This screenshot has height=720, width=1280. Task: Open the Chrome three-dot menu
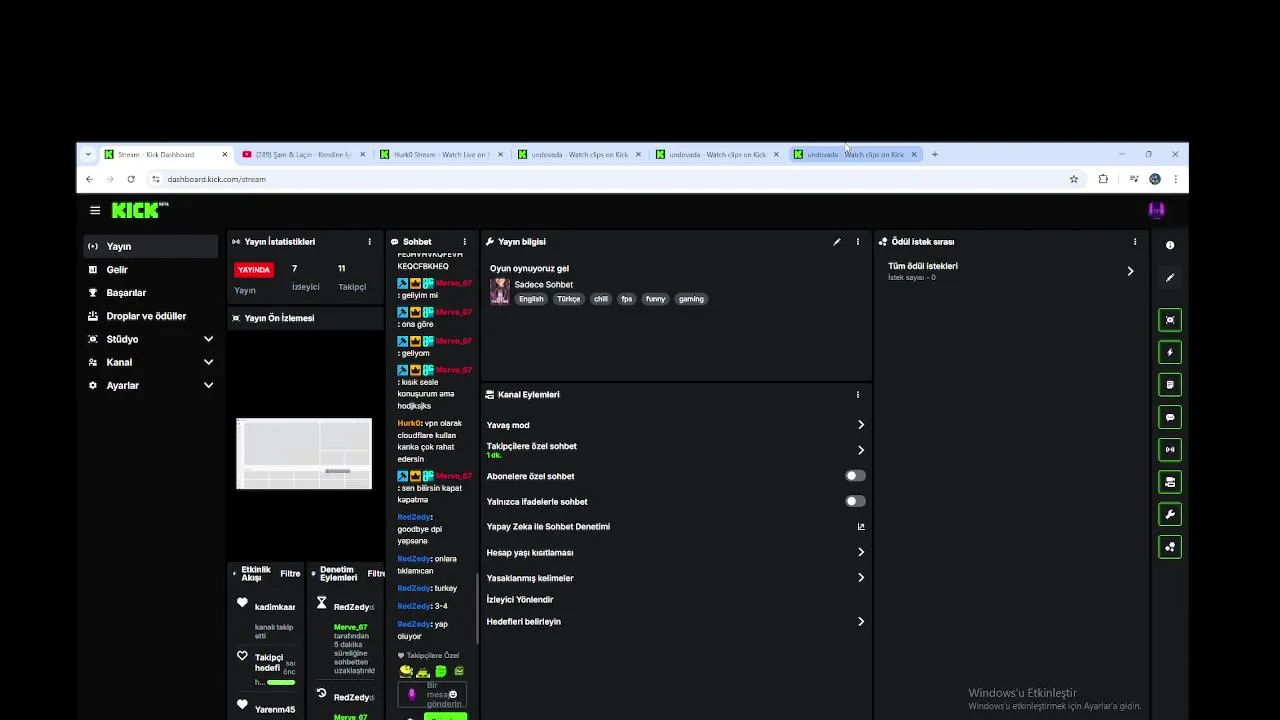click(1175, 179)
